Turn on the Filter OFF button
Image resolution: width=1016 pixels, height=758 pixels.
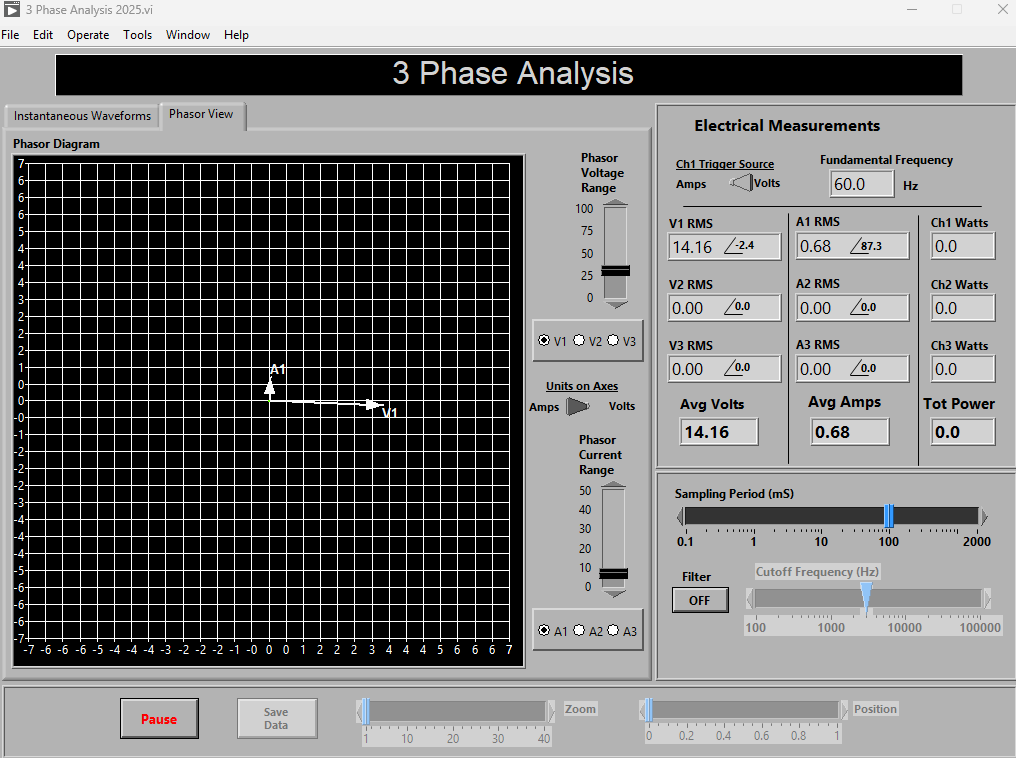[x=699, y=600]
